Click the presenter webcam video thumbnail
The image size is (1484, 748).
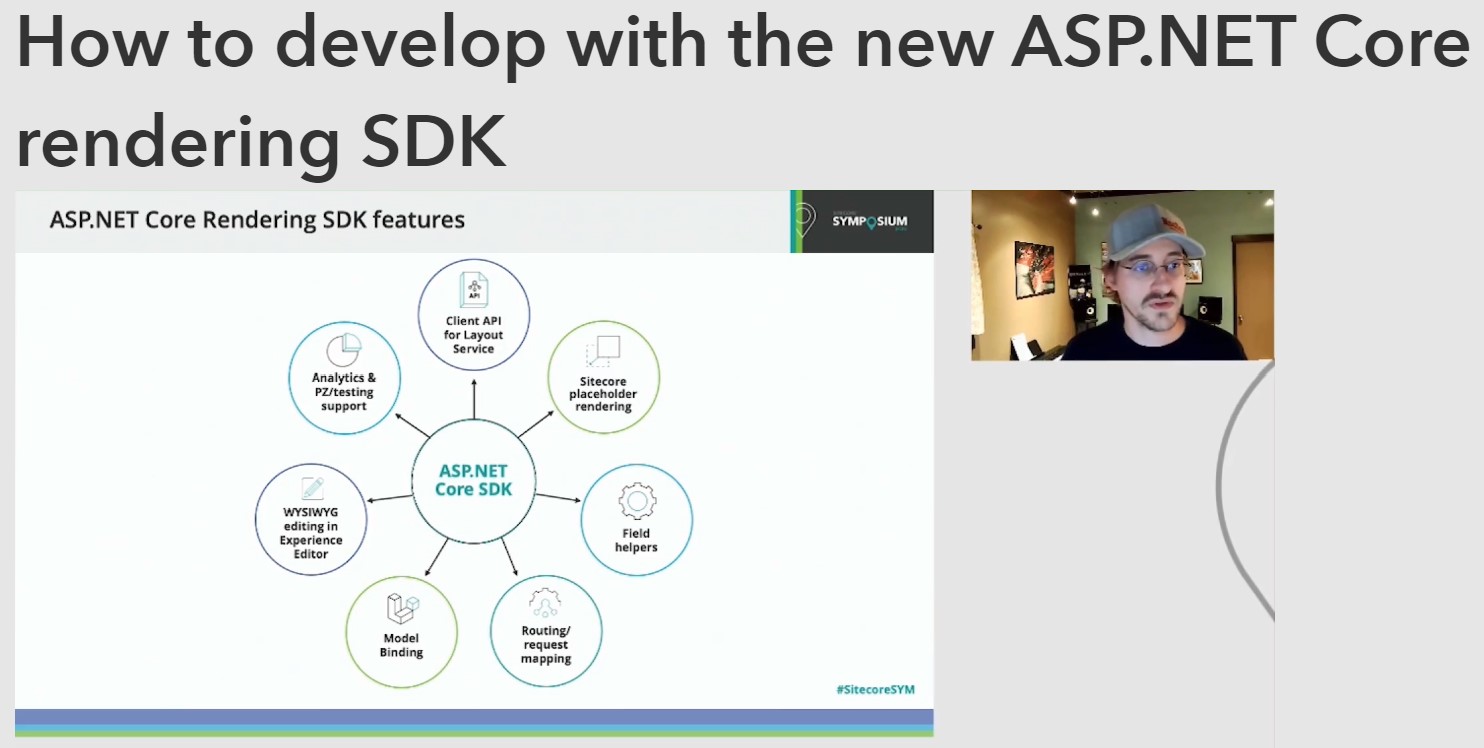click(x=1122, y=275)
